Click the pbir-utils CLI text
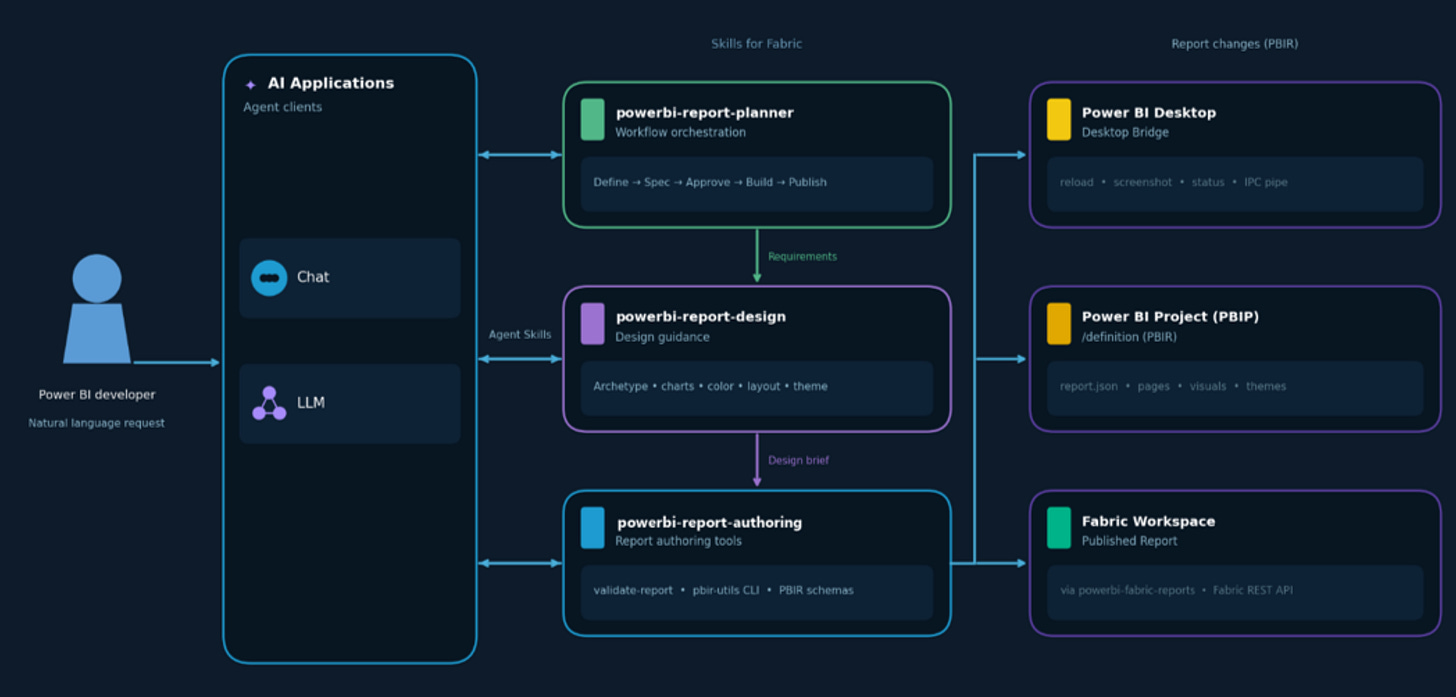 726,590
